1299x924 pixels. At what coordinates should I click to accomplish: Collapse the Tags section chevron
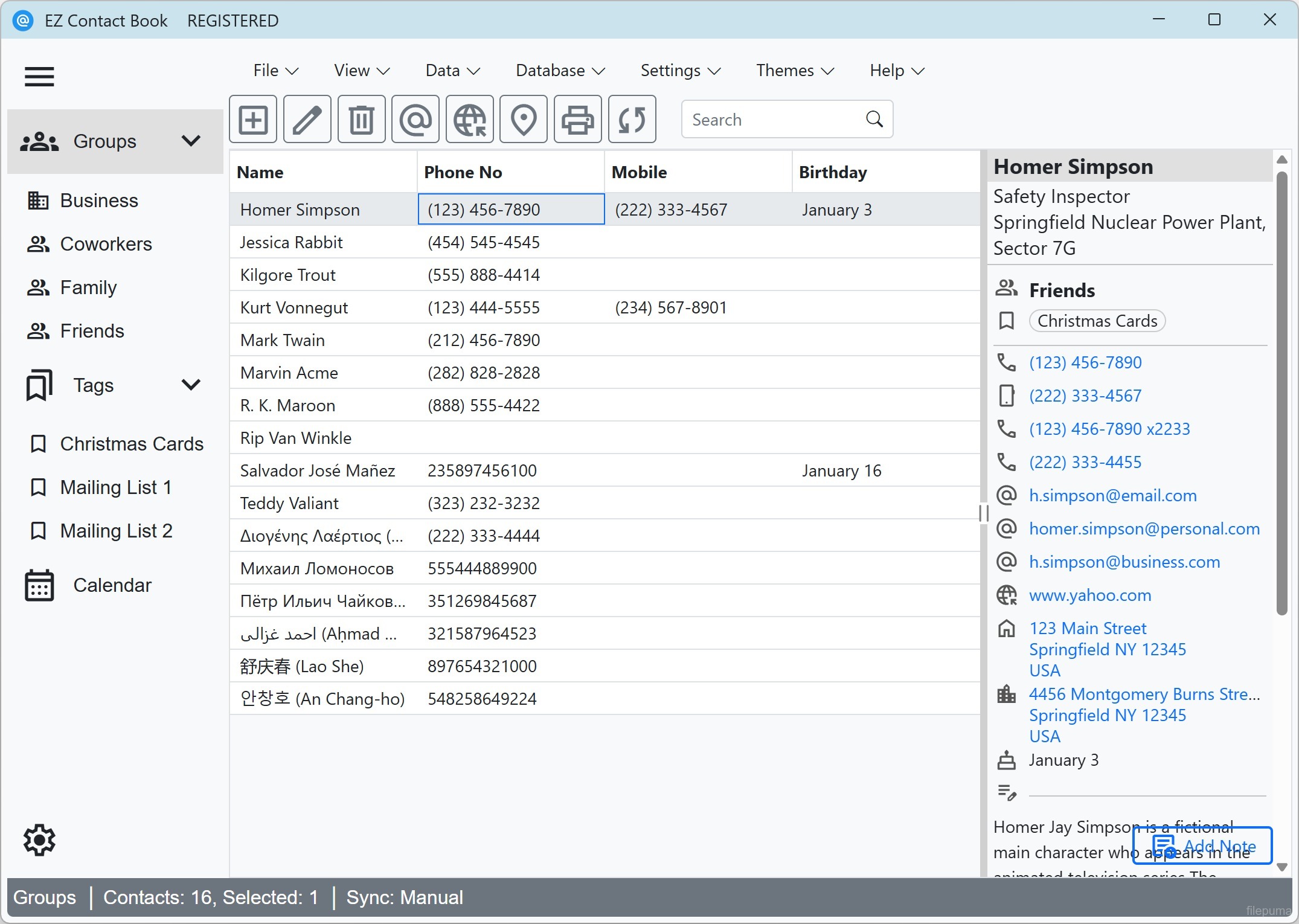point(191,385)
